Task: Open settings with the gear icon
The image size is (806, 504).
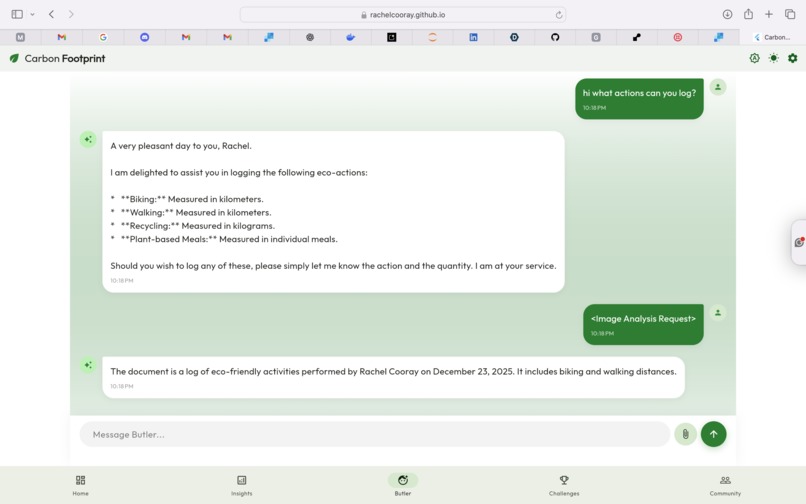Action: pyautogui.click(x=793, y=58)
